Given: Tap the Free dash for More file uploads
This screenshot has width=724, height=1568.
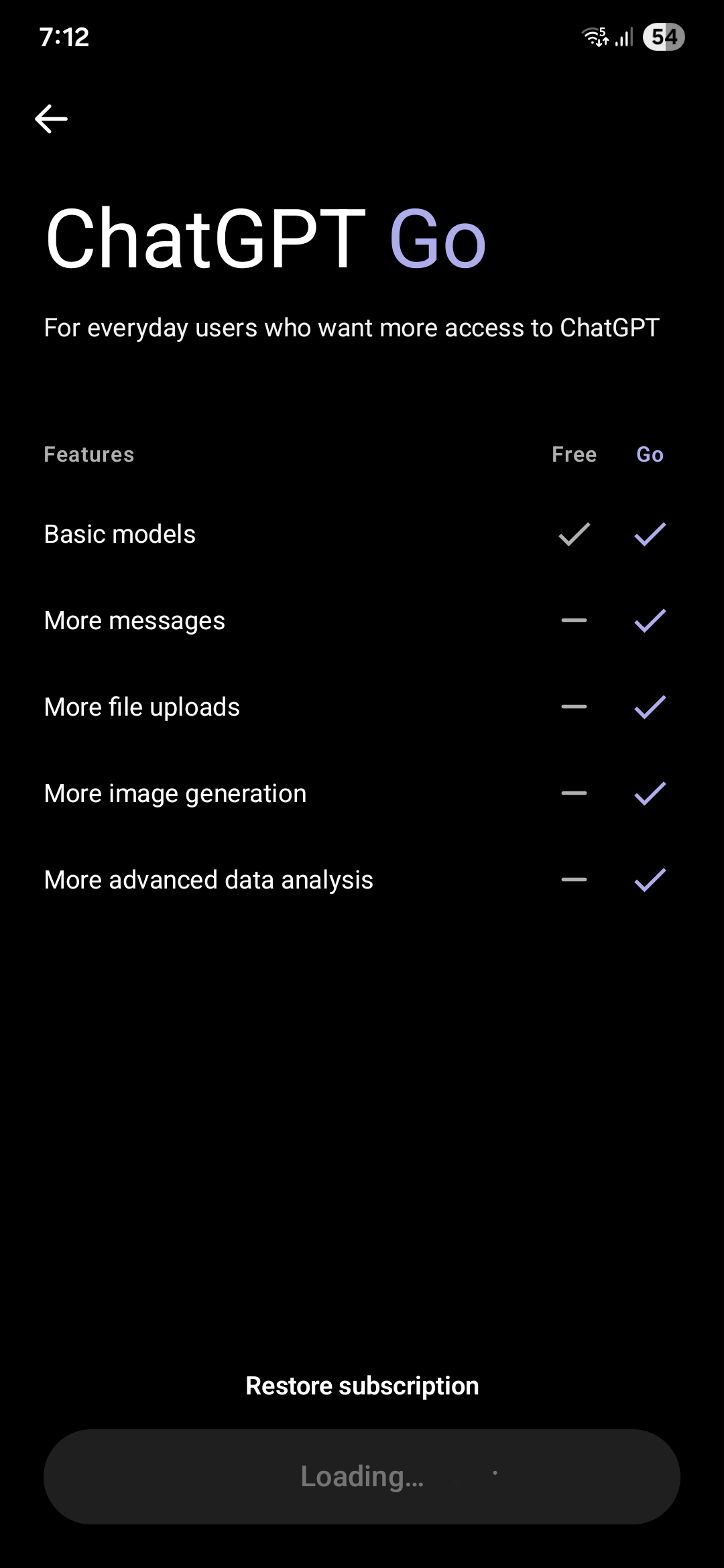Looking at the screenshot, I should coord(574,707).
